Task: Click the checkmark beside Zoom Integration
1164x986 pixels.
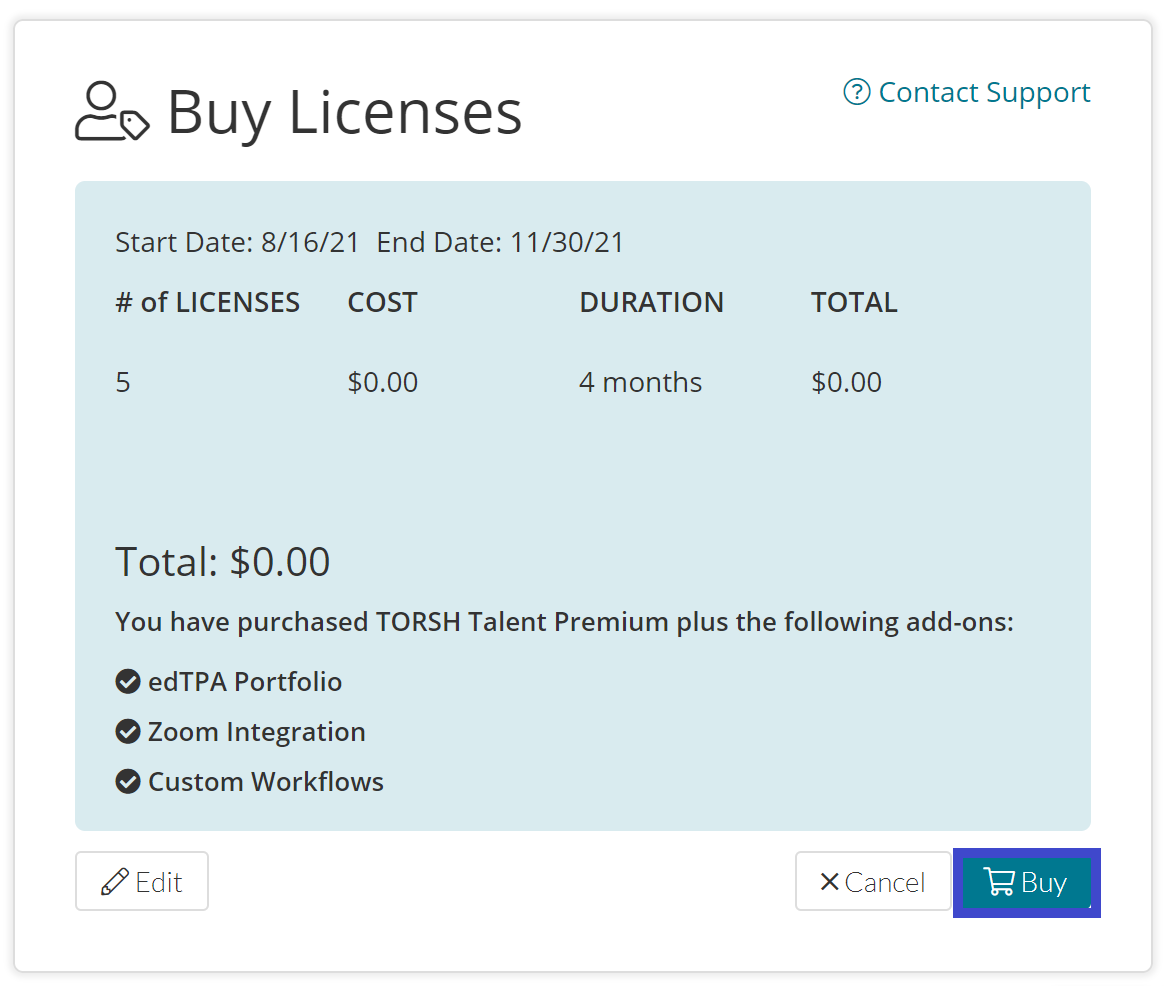Action: click(x=128, y=731)
